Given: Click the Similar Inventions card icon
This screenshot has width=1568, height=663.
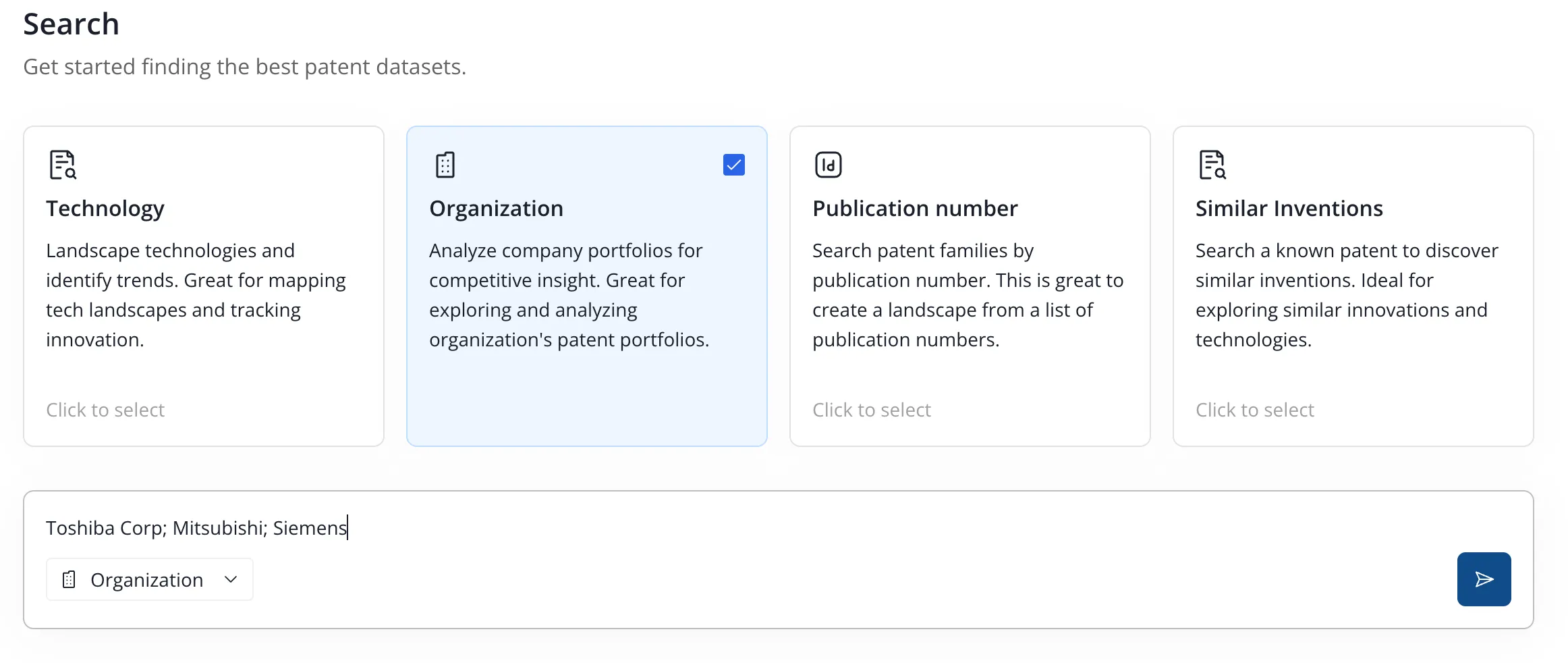Looking at the screenshot, I should (x=1212, y=165).
